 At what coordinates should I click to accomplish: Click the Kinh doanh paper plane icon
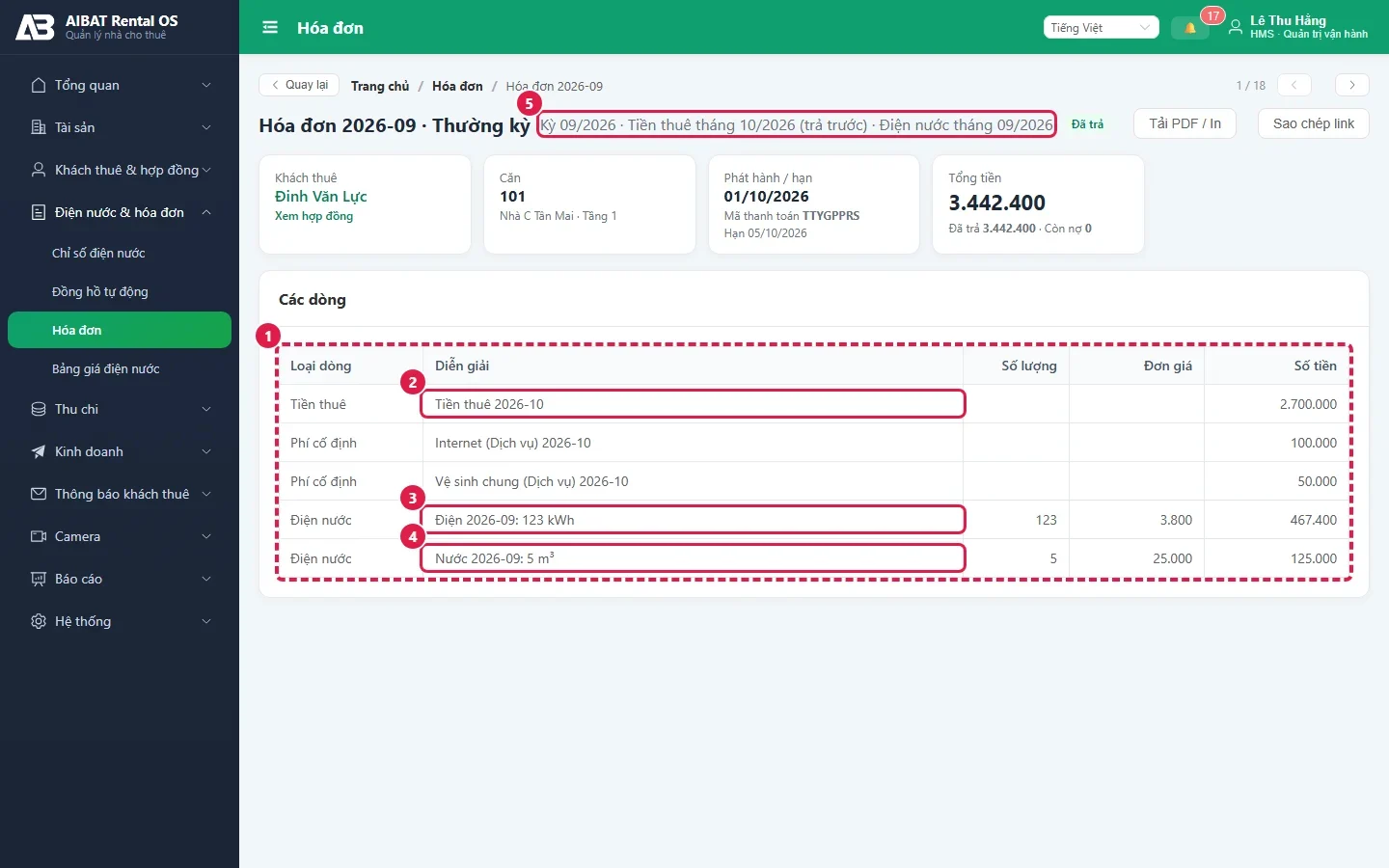click(x=39, y=451)
